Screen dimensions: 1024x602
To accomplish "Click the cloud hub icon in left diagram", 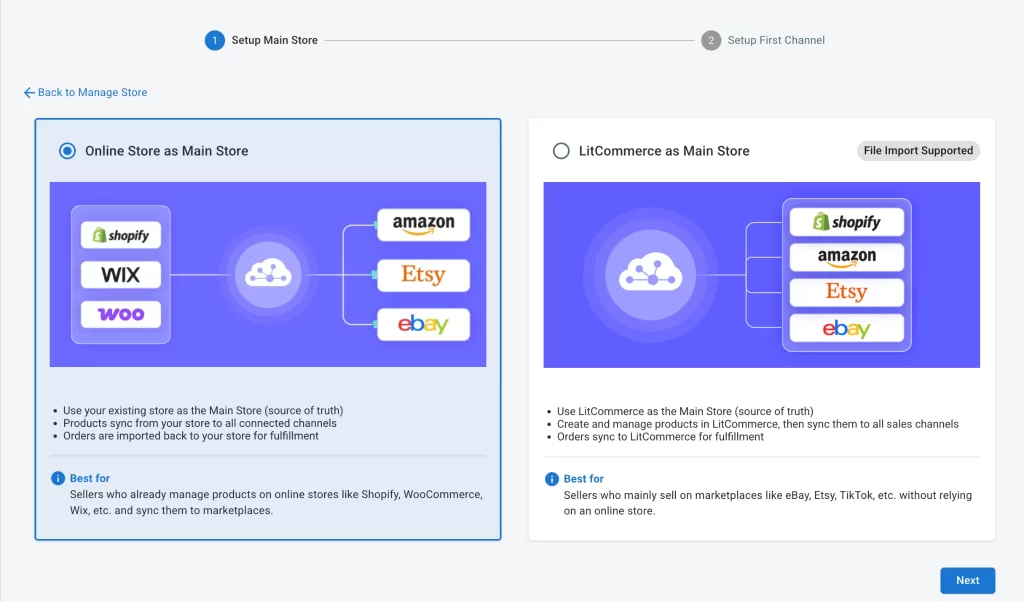I will (268, 274).
